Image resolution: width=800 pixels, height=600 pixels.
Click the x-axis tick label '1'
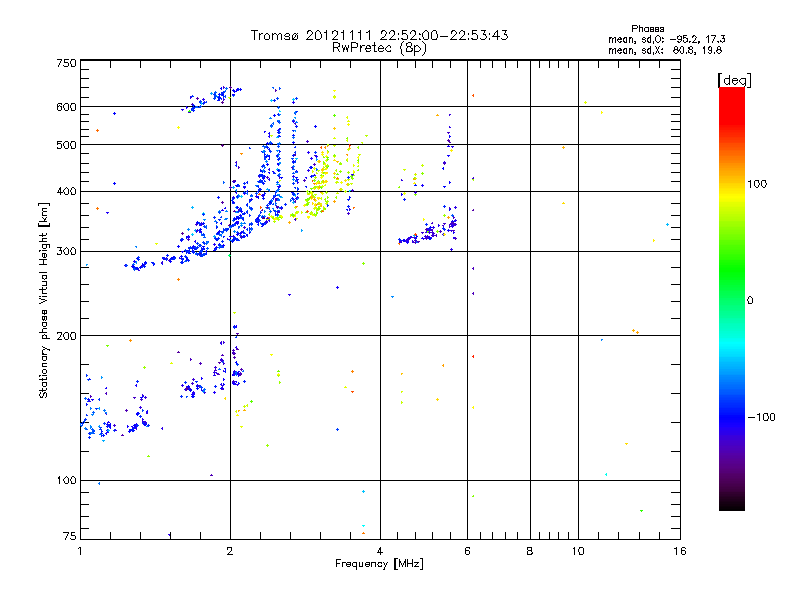point(80,551)
